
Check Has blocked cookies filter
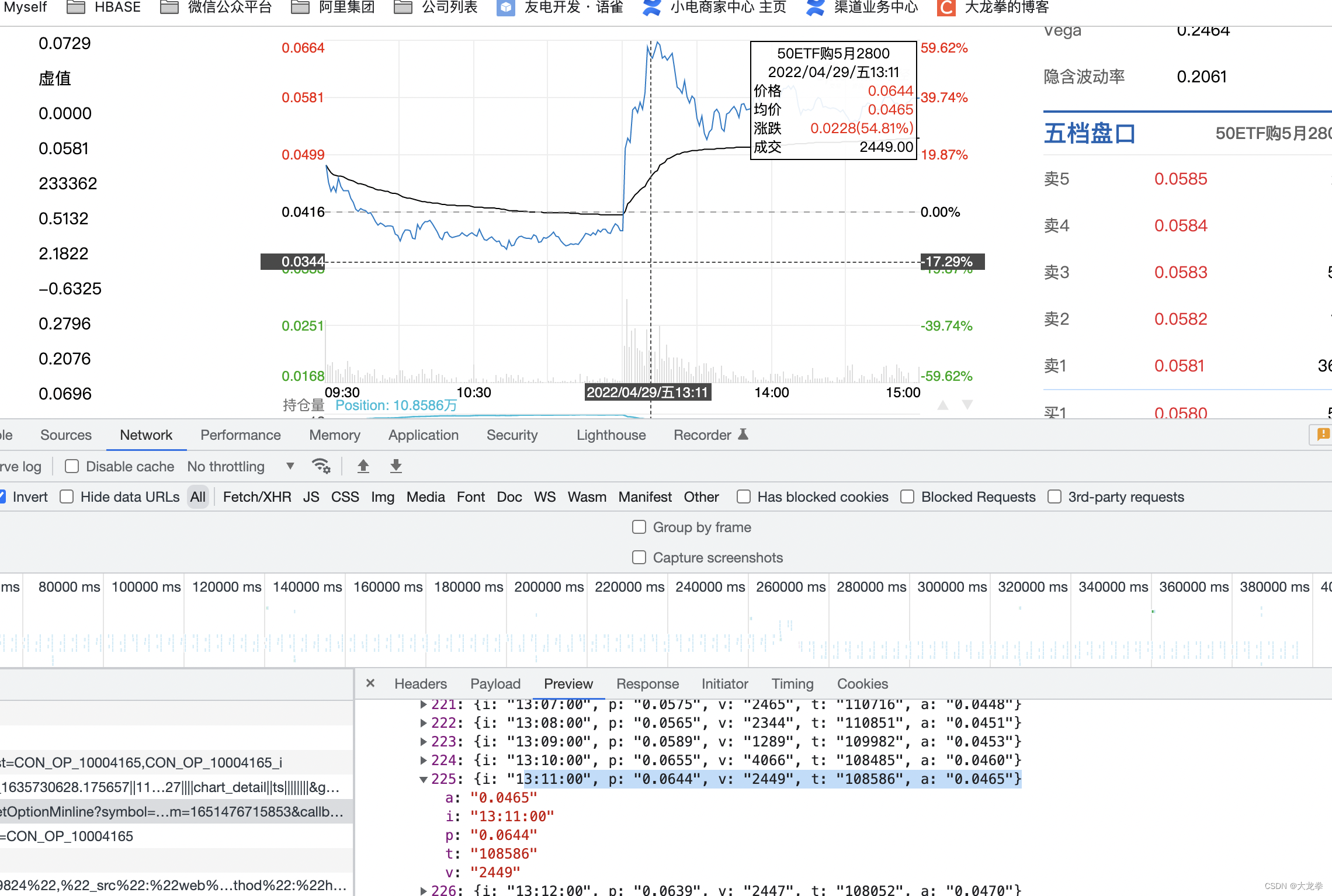click(744, 496)
